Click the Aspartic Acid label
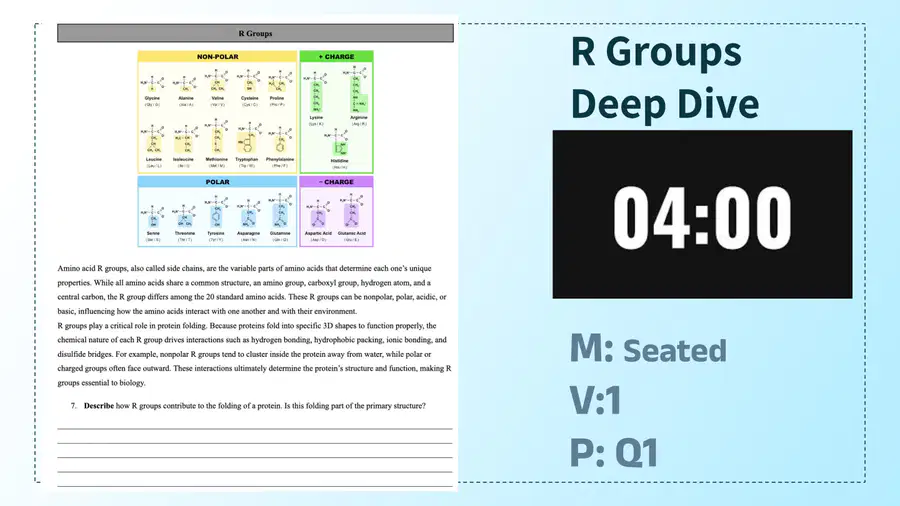 [319, 233]
